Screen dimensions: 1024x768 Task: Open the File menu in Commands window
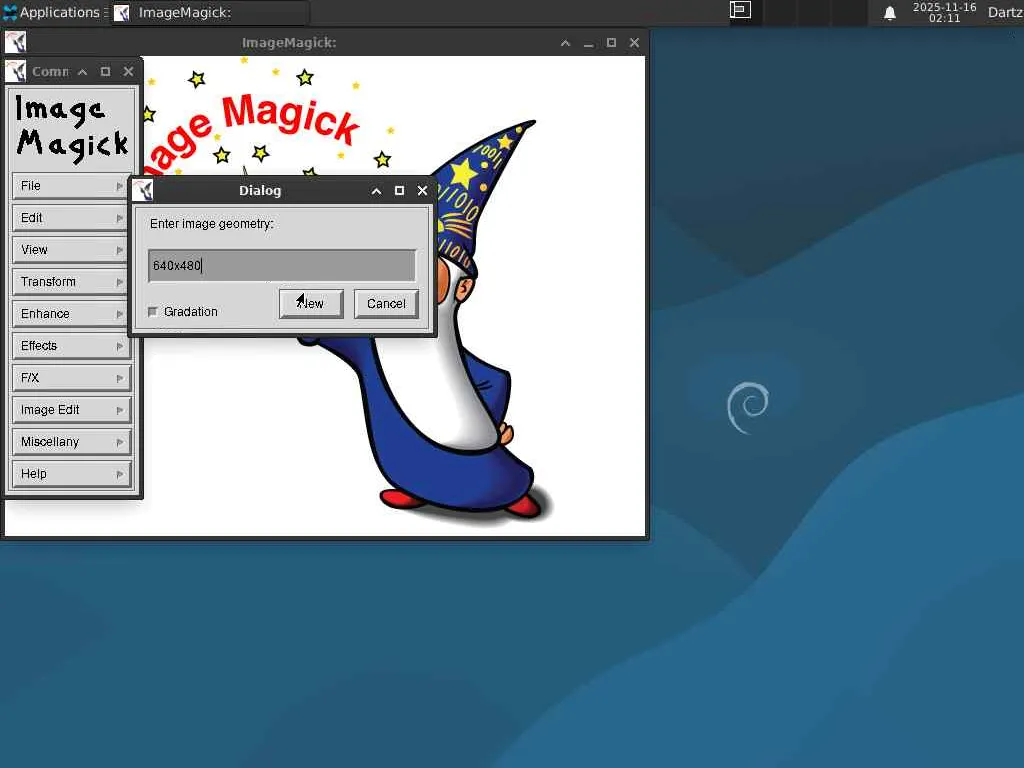coord(72,186)
